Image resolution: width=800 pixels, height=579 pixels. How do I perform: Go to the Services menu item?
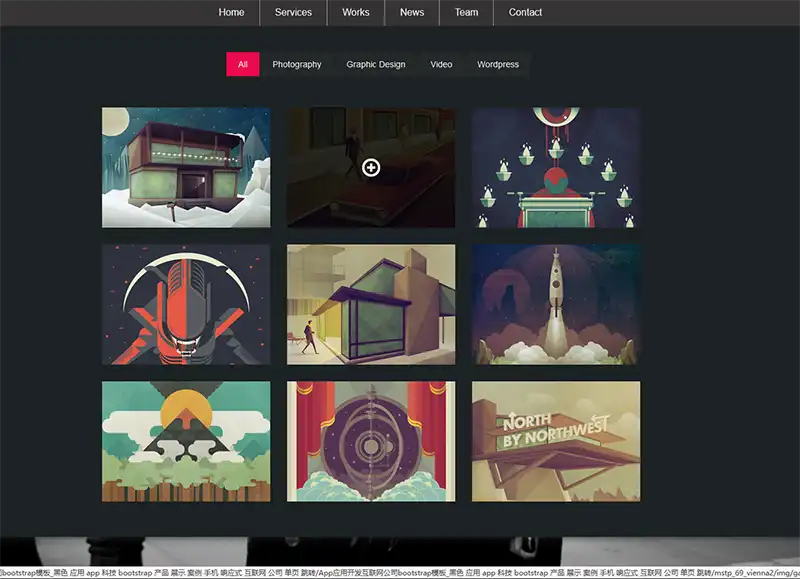pos(293,12)
